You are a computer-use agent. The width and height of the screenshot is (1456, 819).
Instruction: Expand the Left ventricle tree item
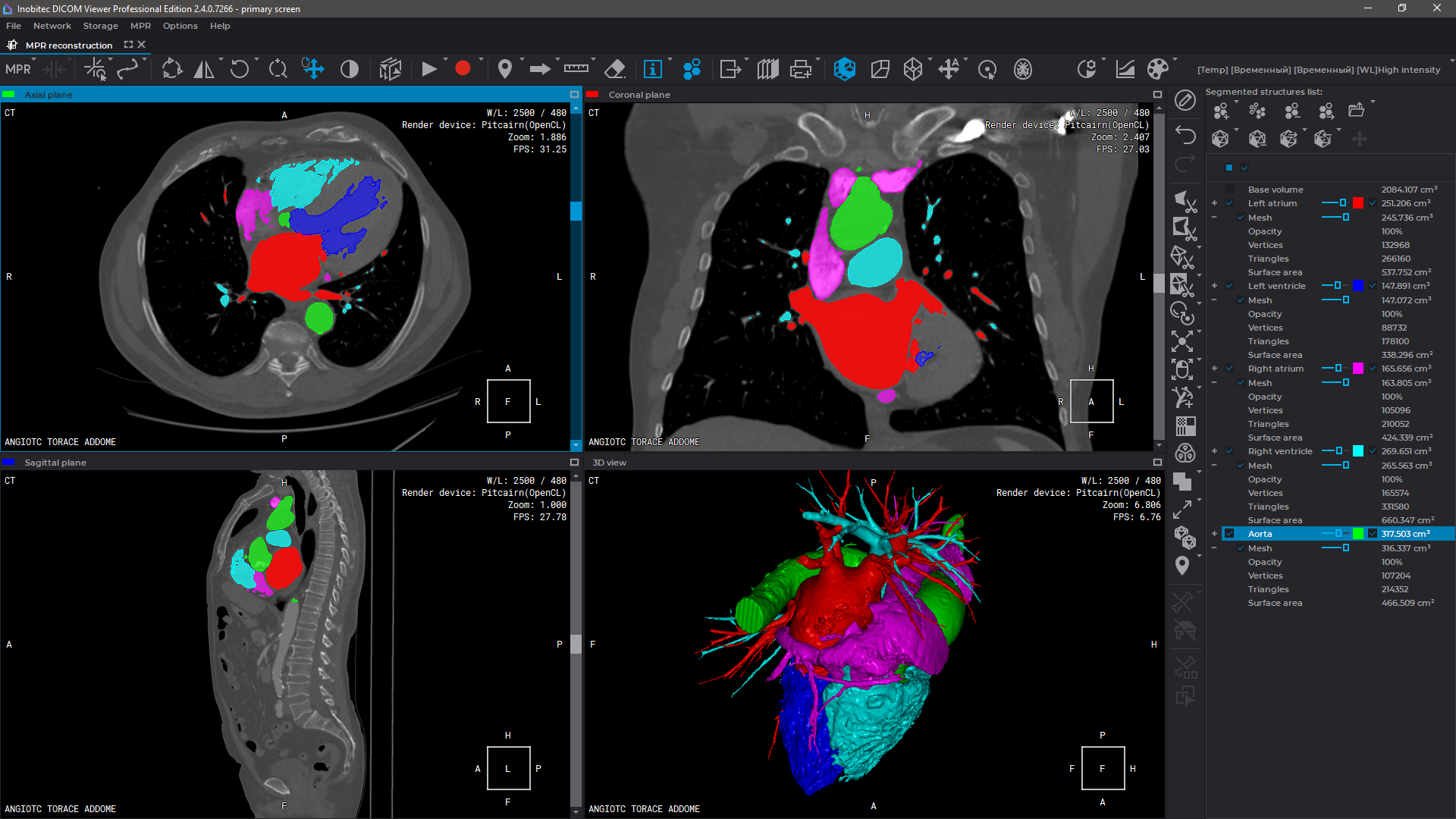[1213, 286]
